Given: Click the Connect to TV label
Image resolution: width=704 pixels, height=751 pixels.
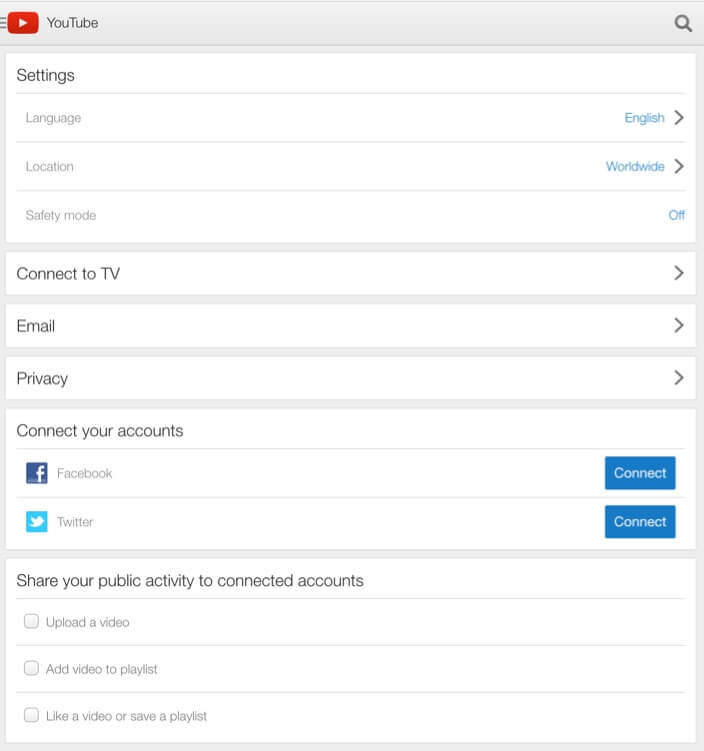Looking at the screenshot, I should (68, 274).
